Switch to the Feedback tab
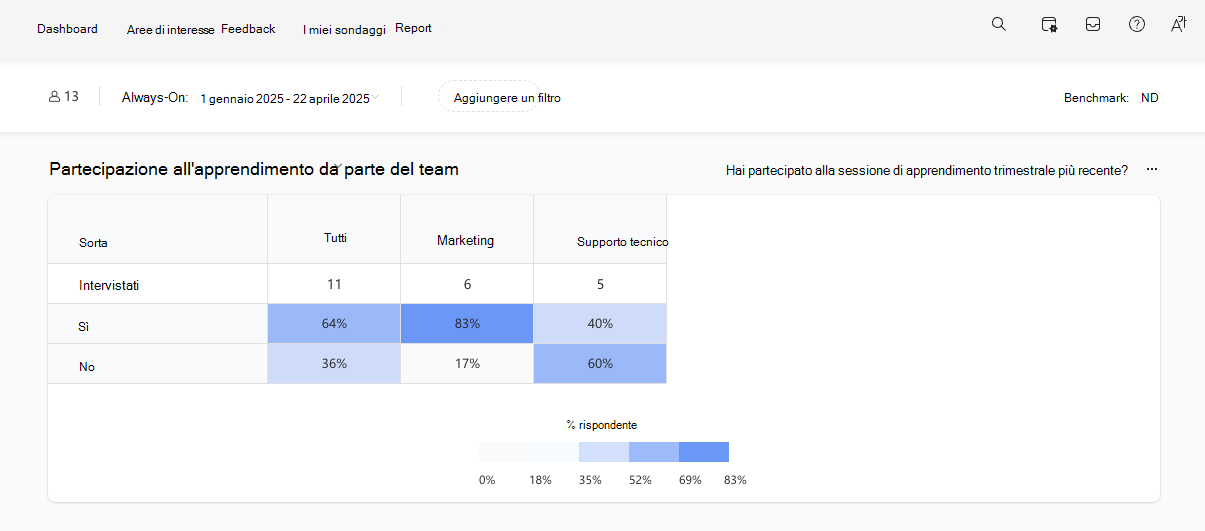1205x531 pixels. click(x=248, y=29)
